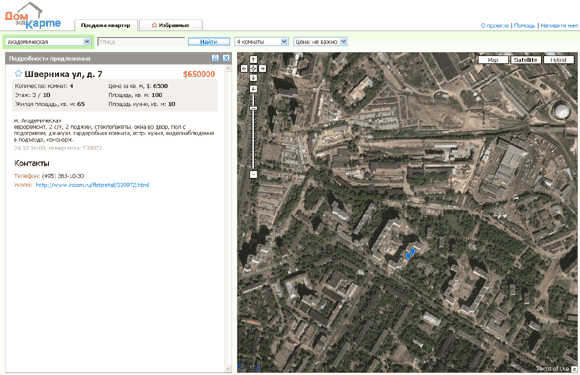The width and height of the screenshot is (580, 375).
Task: Pan the map left with the arrow button
Action: 244,69
